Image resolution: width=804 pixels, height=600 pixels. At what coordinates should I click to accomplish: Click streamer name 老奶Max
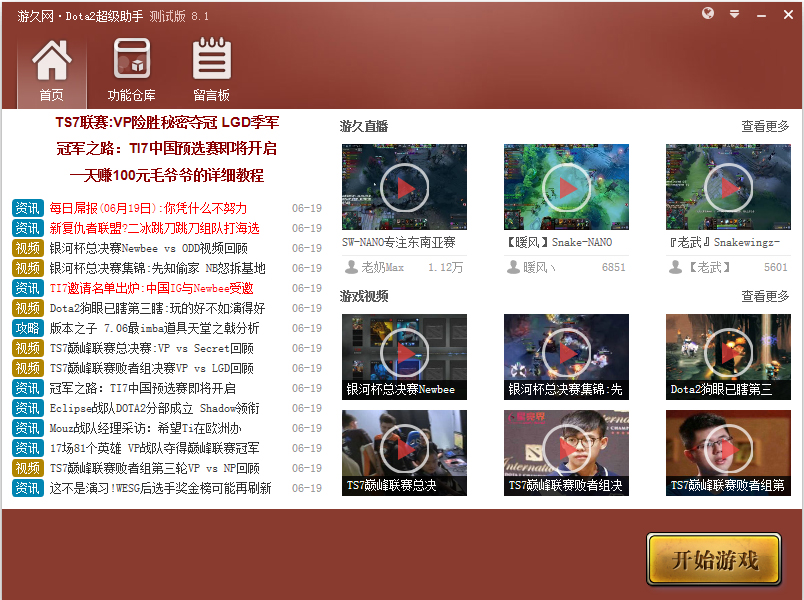(383, 267)
